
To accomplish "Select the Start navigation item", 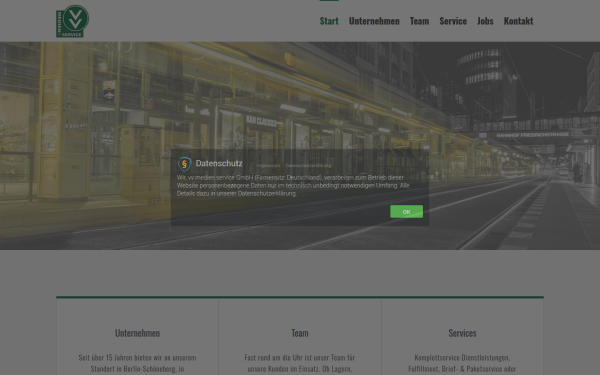I will coord(329,21).
